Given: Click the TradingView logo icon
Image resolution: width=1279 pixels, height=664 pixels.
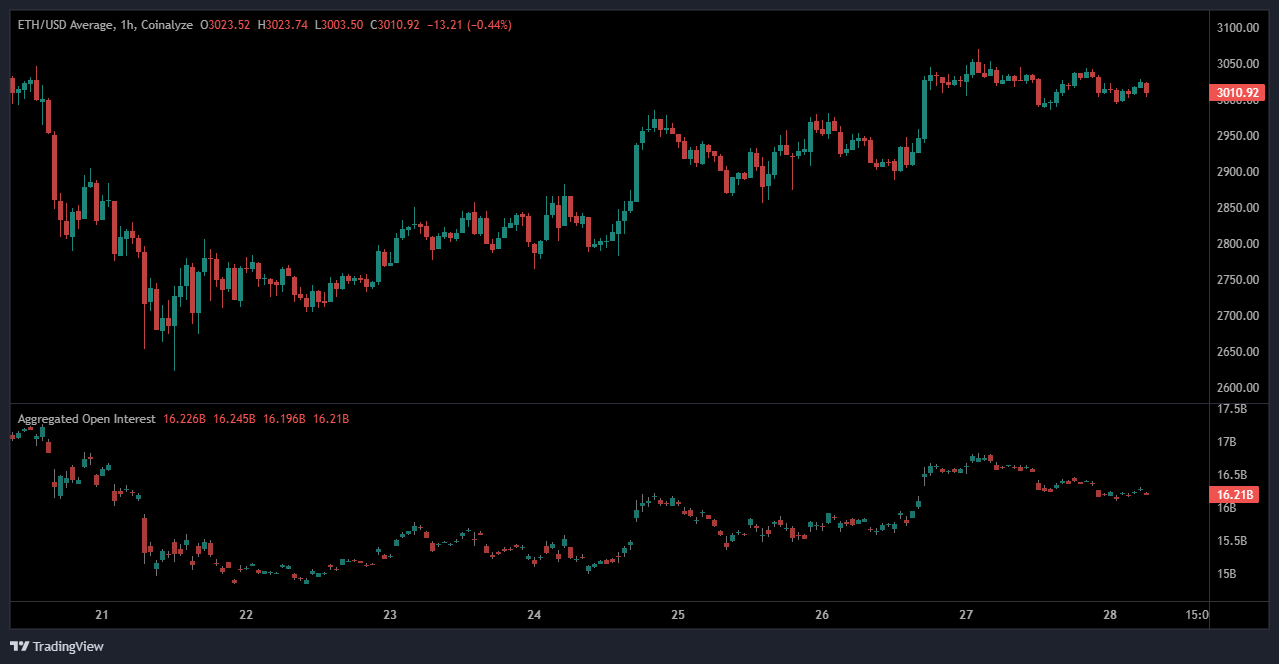Looking at the screenshot, I should (x=19, y=646).
